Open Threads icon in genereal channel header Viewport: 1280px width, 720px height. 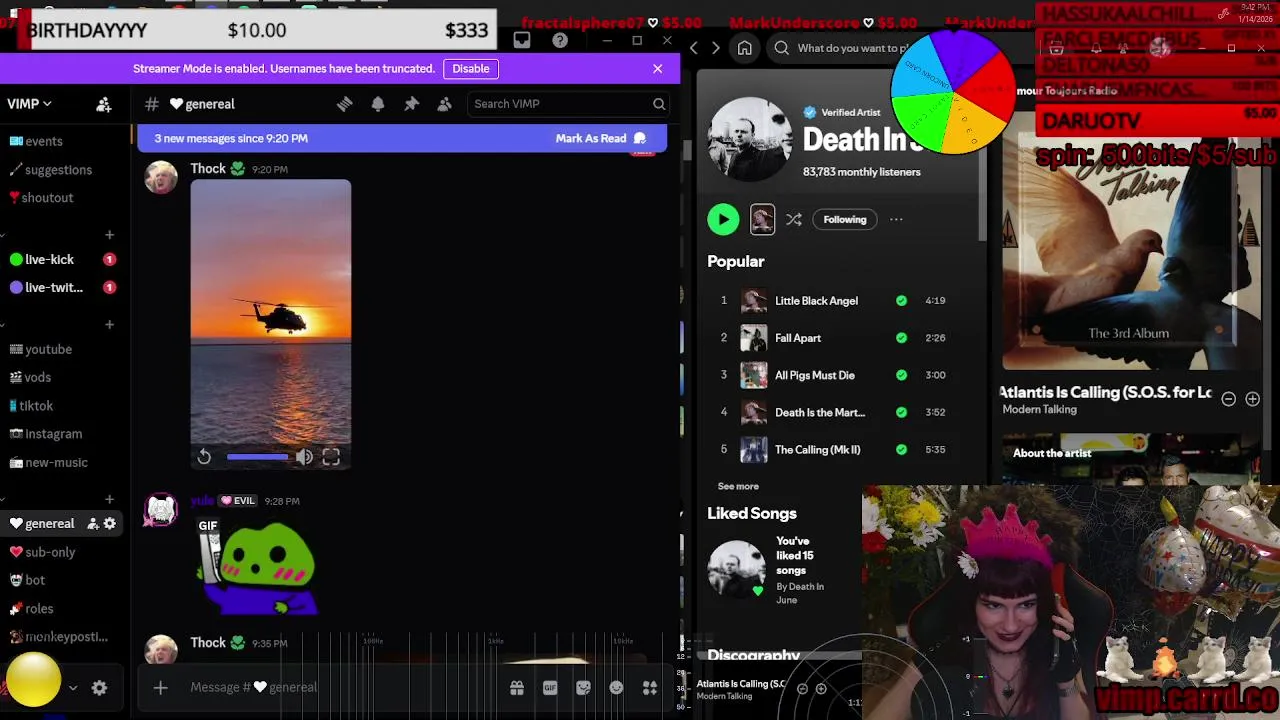point(344,104)
